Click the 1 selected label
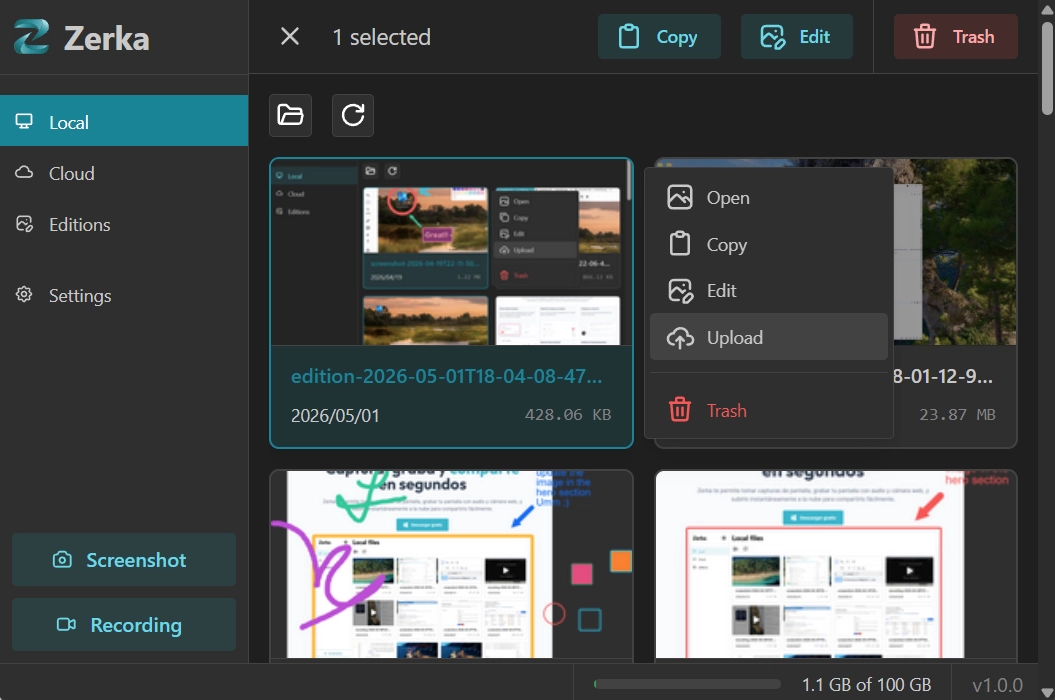This screenshot has width=1055, height=700. tap(381, 37)
